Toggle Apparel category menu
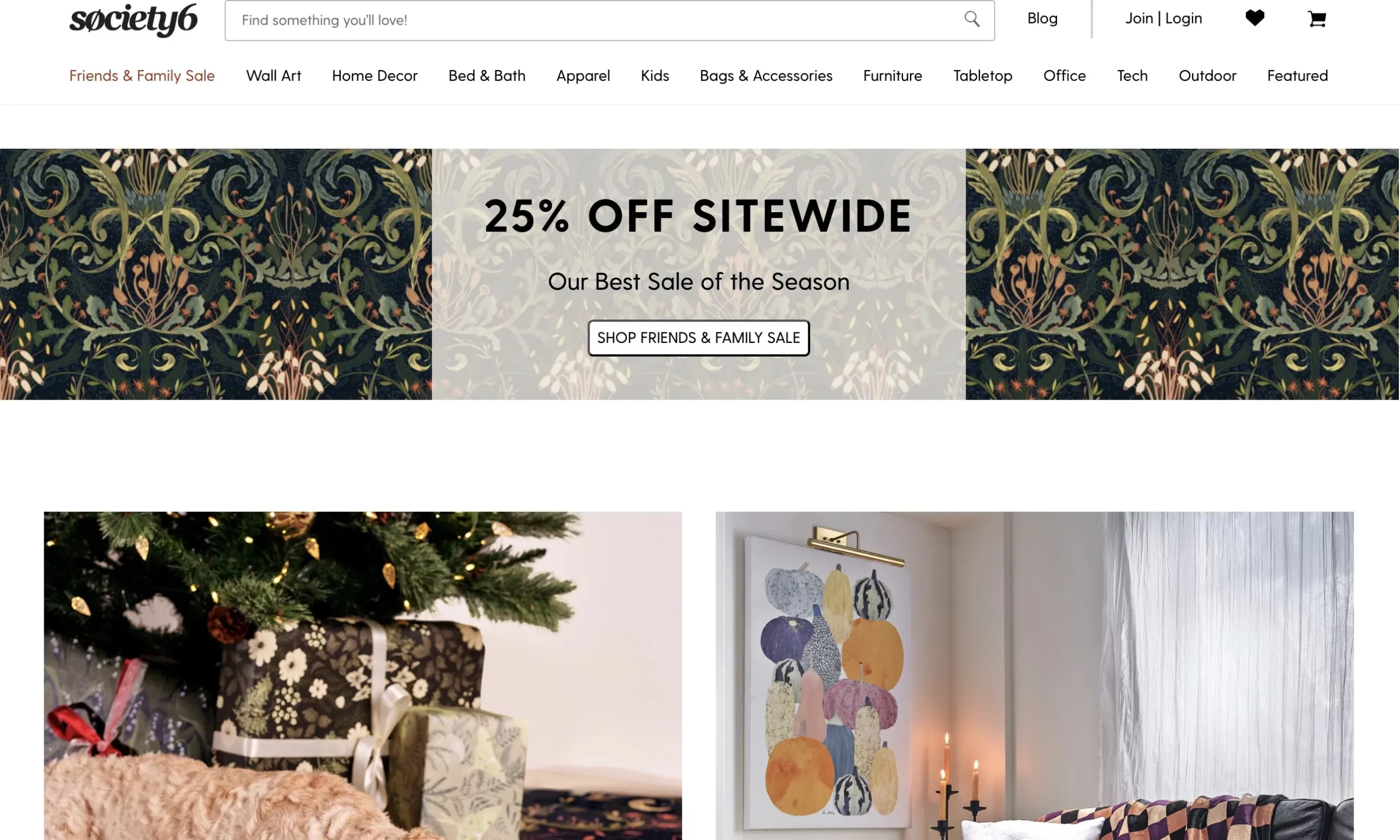 pyautogui.click(x=583, y=76)
